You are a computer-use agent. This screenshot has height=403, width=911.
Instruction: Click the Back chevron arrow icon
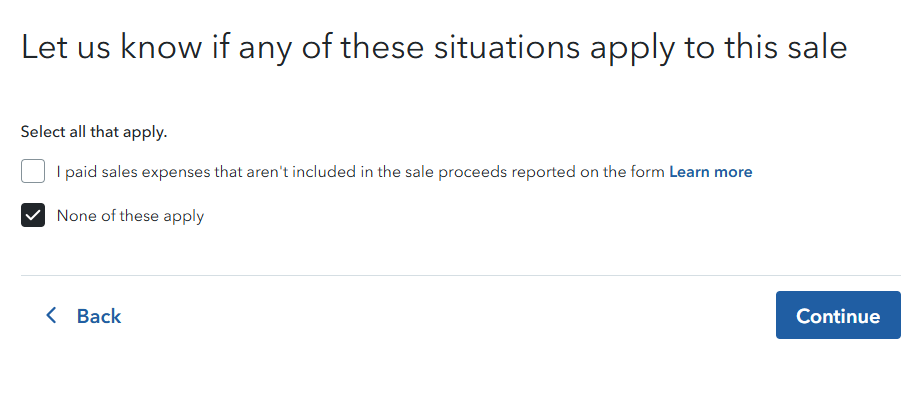tap(52, 316)
